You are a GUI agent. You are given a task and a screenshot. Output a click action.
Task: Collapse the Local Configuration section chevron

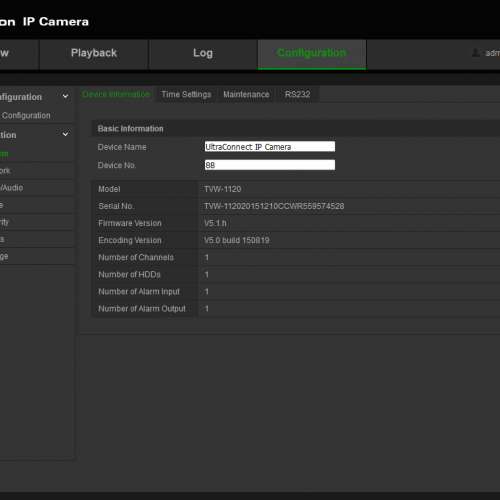coord(65,97)
